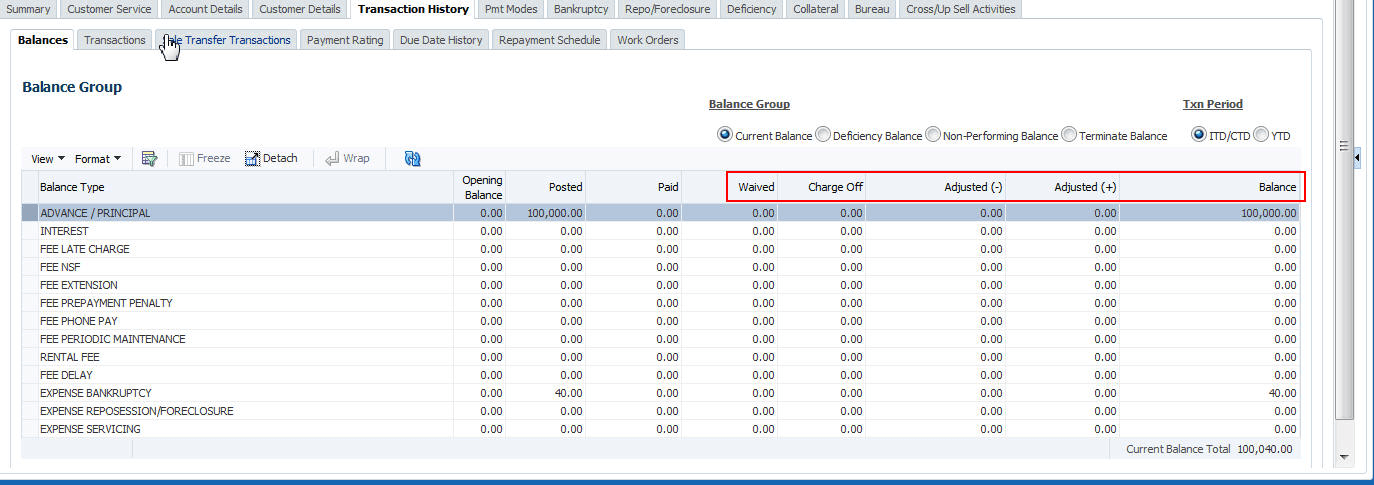The width and height of the screenshot is (1374, 485).
Task: Open the Format dropdown menu
Action: point(97,158)
